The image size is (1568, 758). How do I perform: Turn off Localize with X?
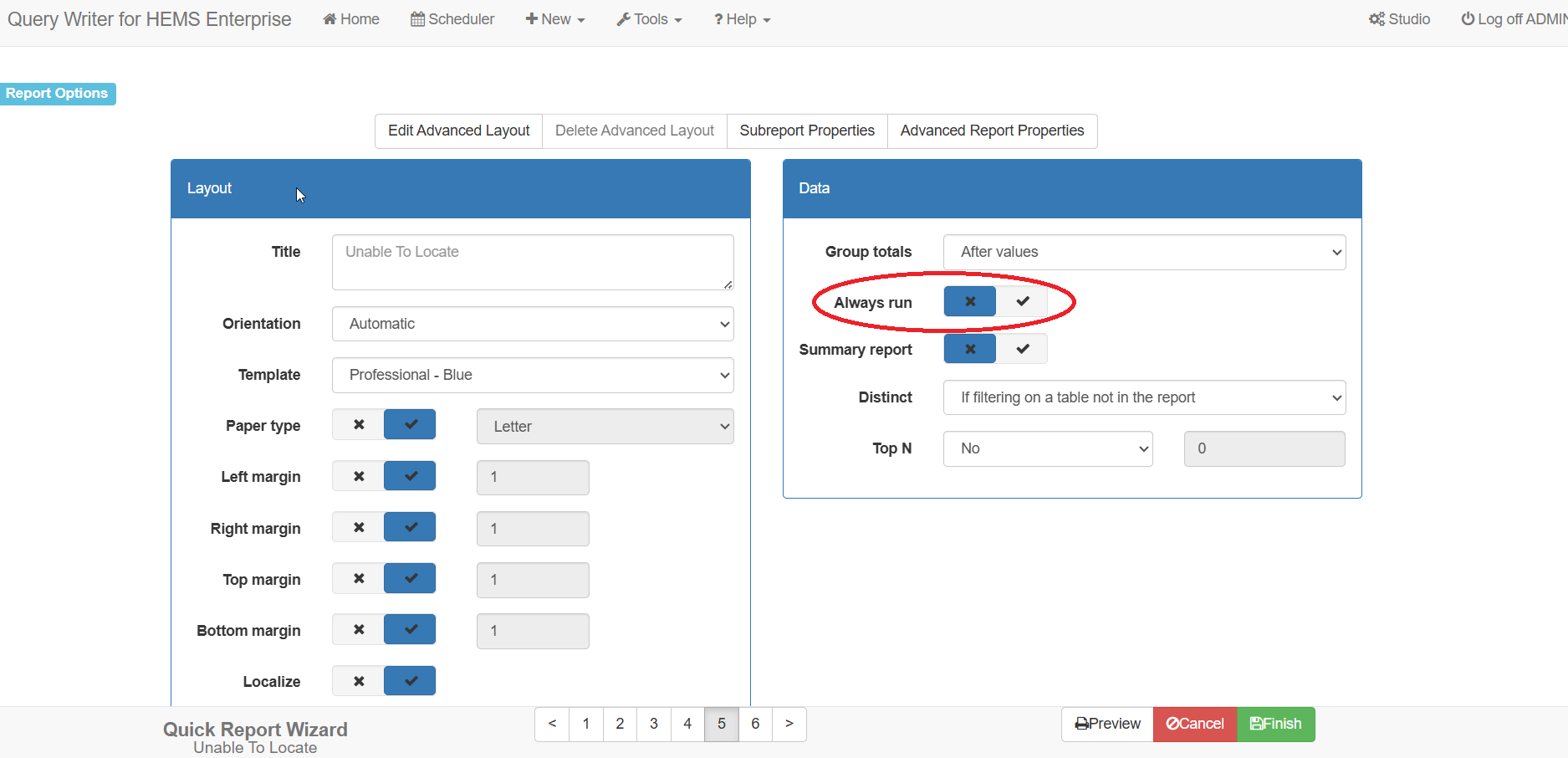pyautogui.click(x=359, y=681)
